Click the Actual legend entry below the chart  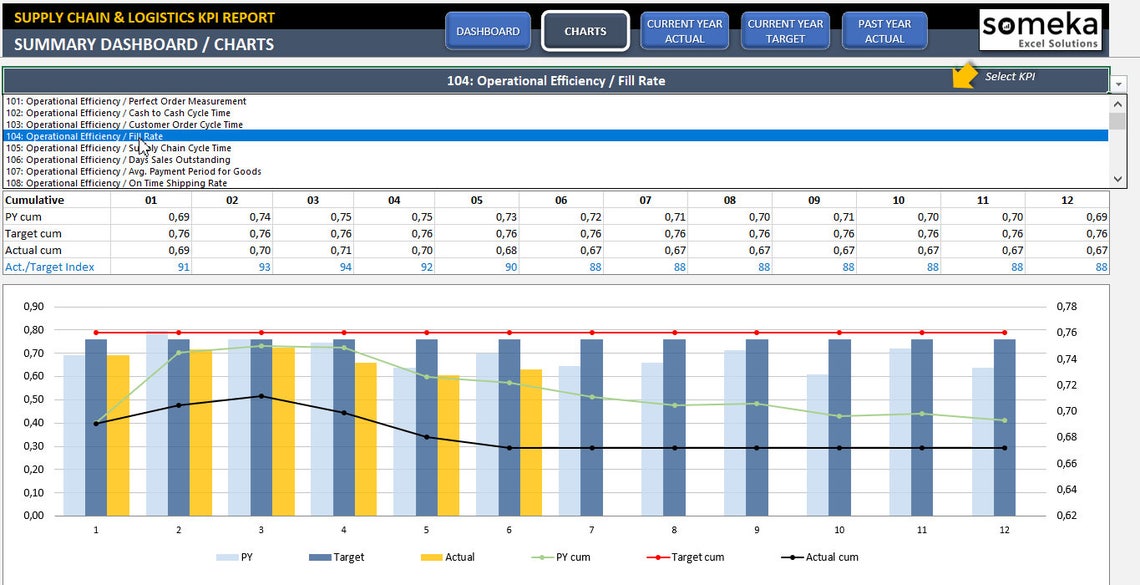pos(448,557)
